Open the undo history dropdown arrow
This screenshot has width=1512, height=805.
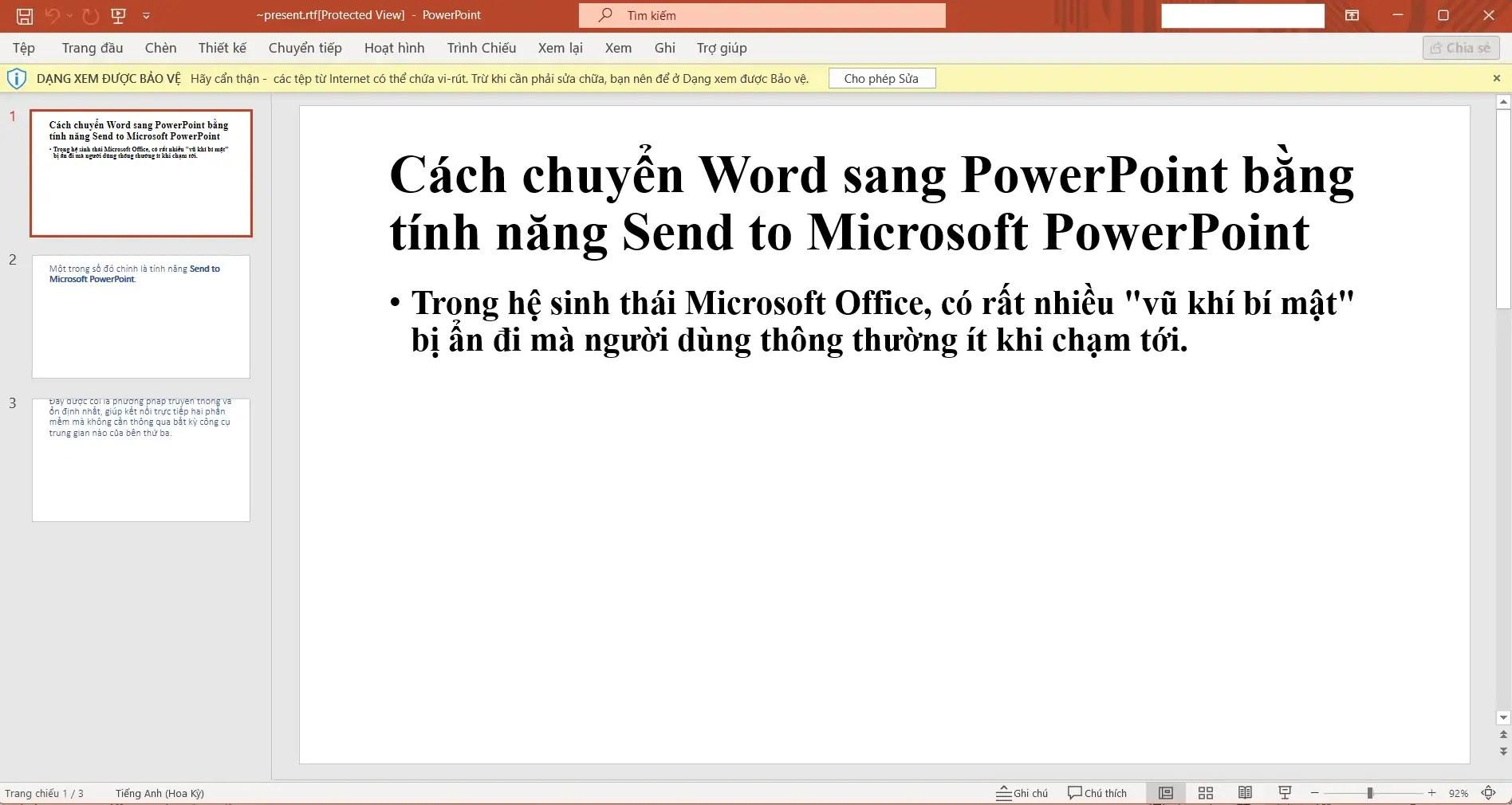pyautogui.click(x=70, y=15)
